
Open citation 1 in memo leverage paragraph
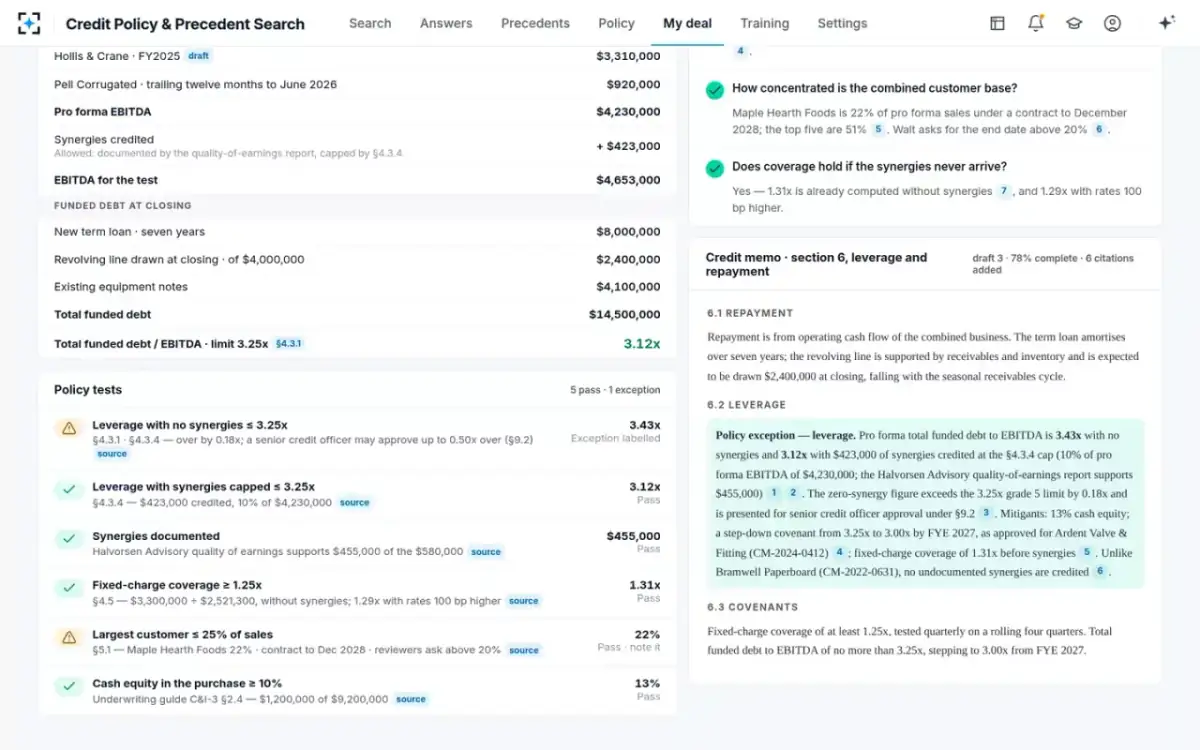click(x=773, y=493)
